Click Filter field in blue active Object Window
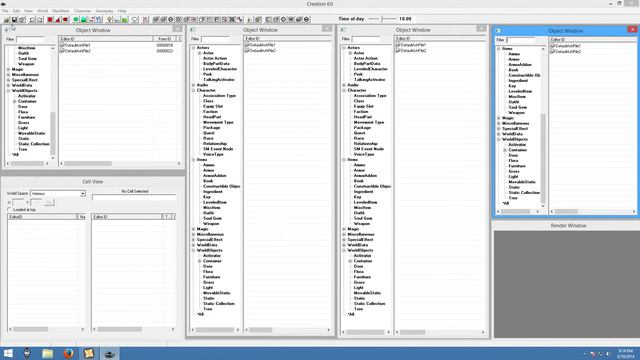Viewport: 640px width, 360px height. tap(520, 40)
